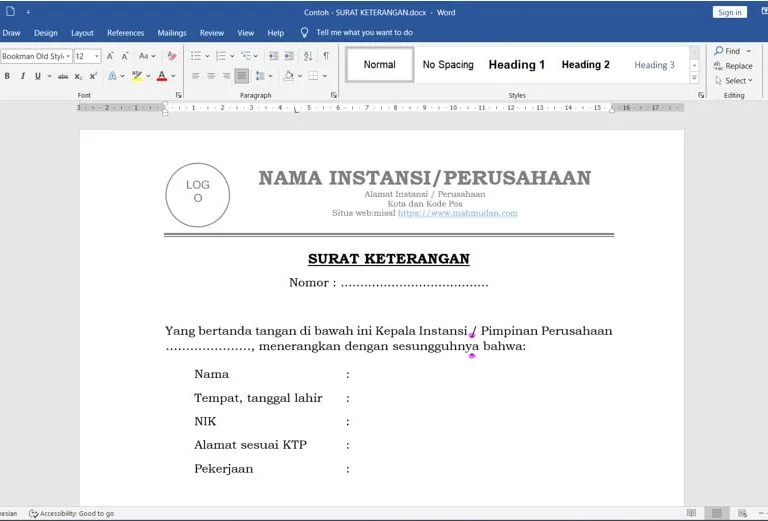Click Tell me what you want to do
Screen dimensions: 768x521
coord(364,32)
